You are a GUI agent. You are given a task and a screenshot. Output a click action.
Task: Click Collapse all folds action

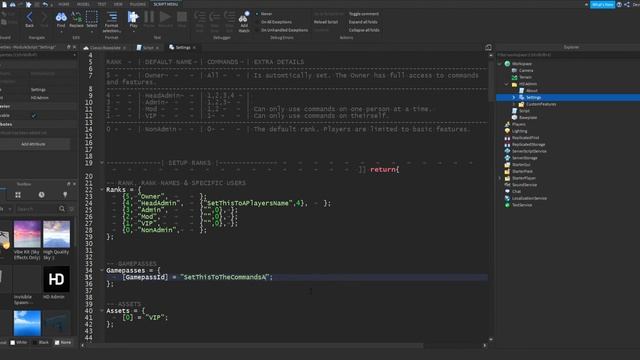pyautogui.click(x=364, y=30)
